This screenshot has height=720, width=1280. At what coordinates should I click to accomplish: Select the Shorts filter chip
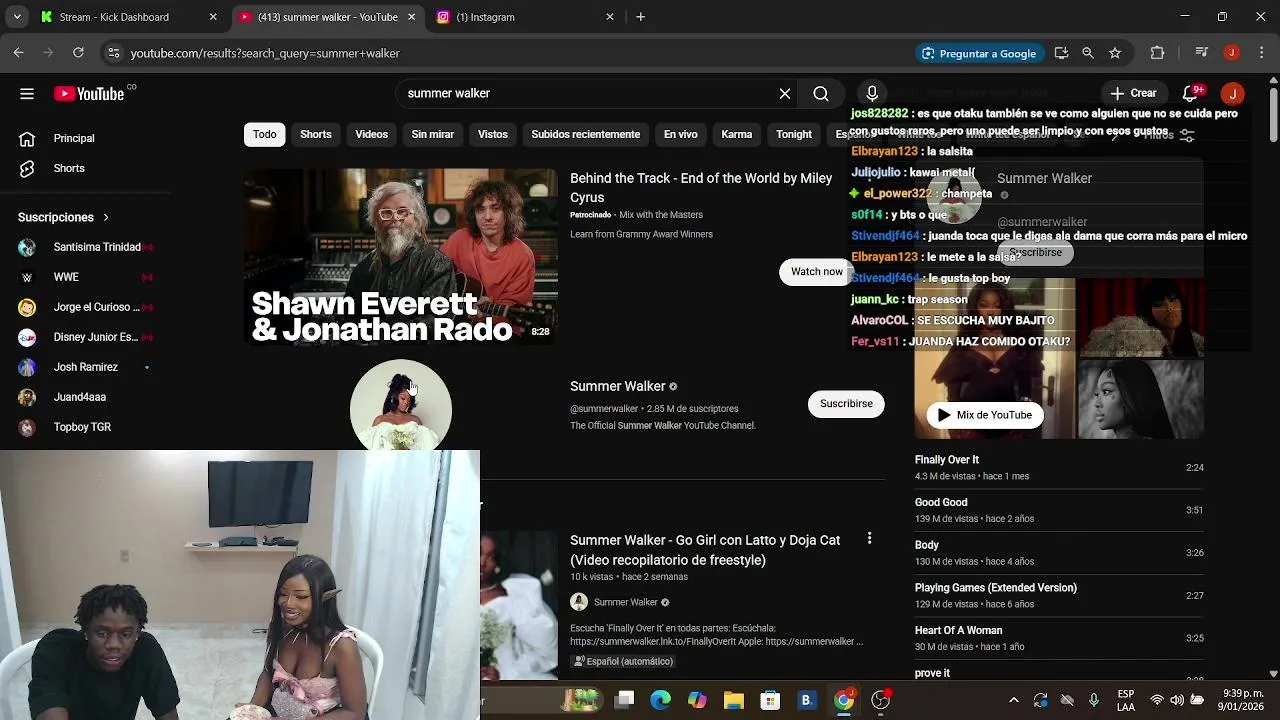316,134
